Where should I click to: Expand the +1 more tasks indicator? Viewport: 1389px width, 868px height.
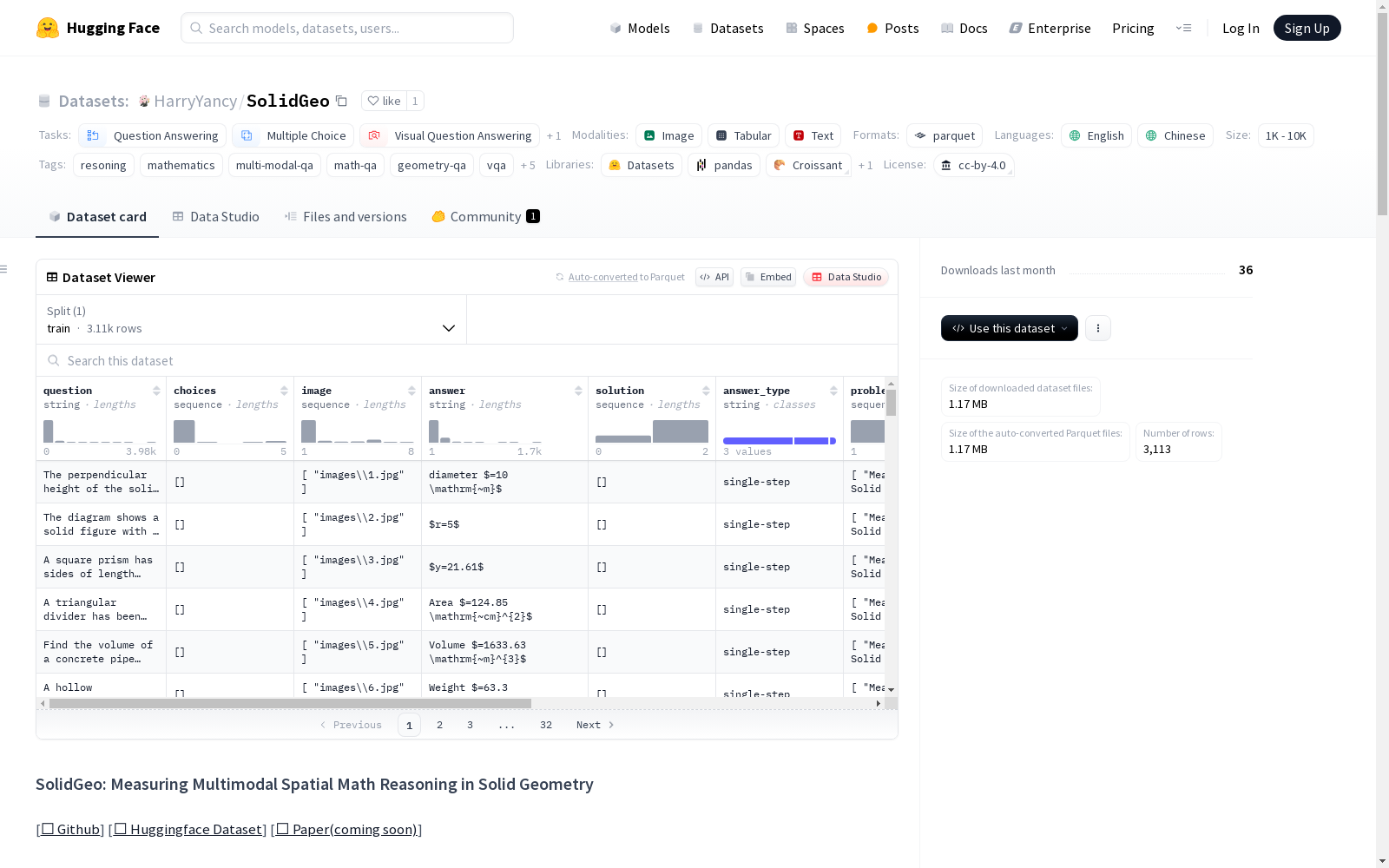pos(554,136)
